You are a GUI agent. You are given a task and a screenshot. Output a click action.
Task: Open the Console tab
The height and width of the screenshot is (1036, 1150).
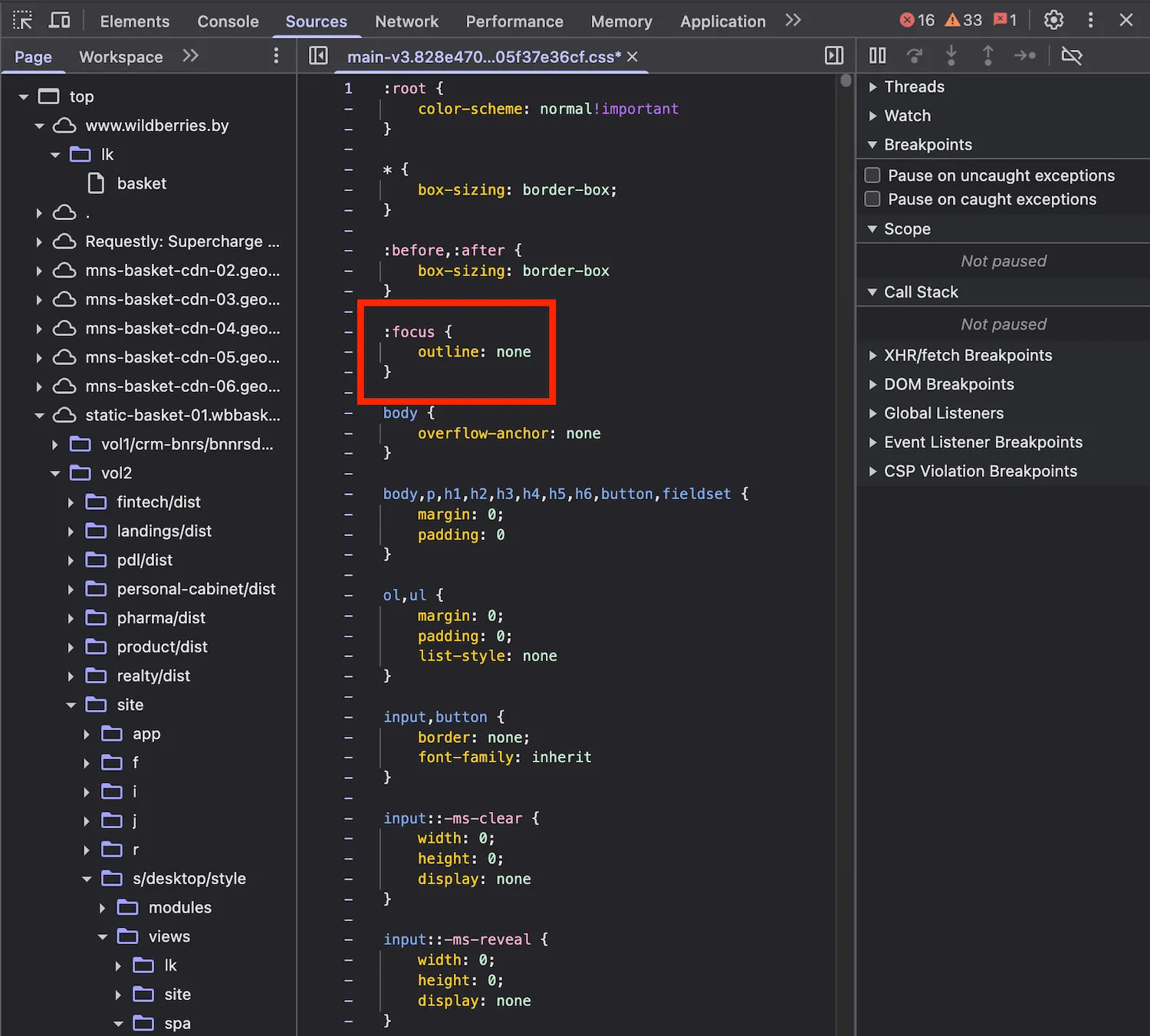[x=228, y=21]
